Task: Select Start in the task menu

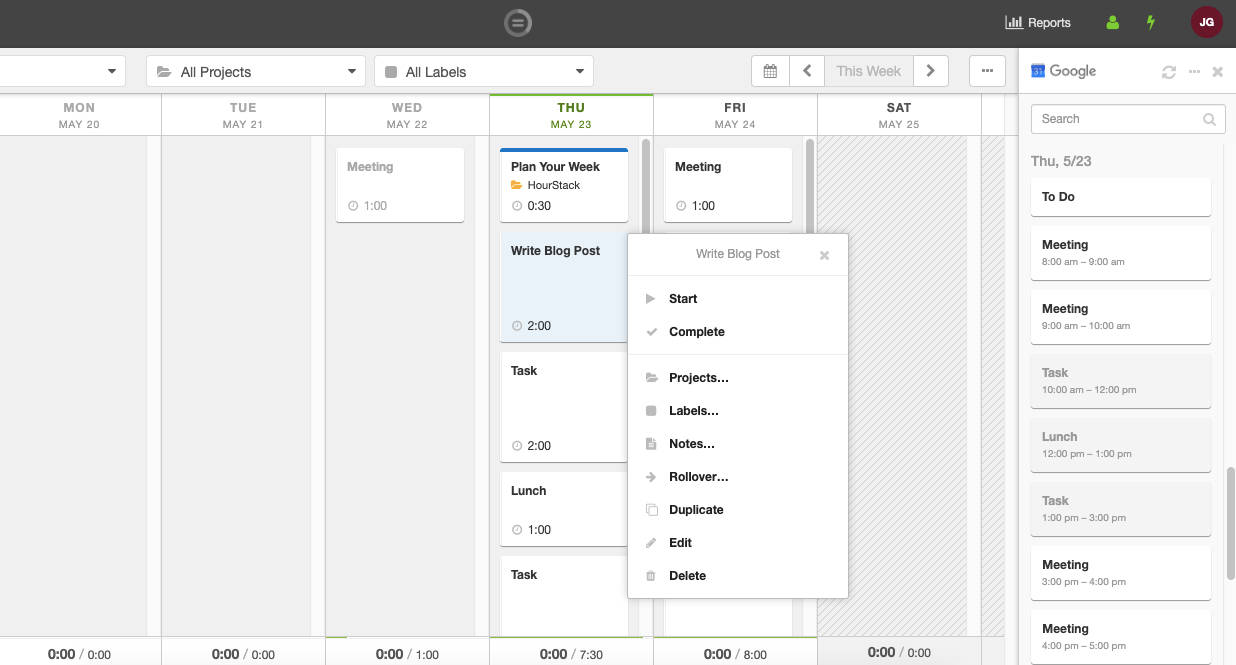Action: point(683,299)
